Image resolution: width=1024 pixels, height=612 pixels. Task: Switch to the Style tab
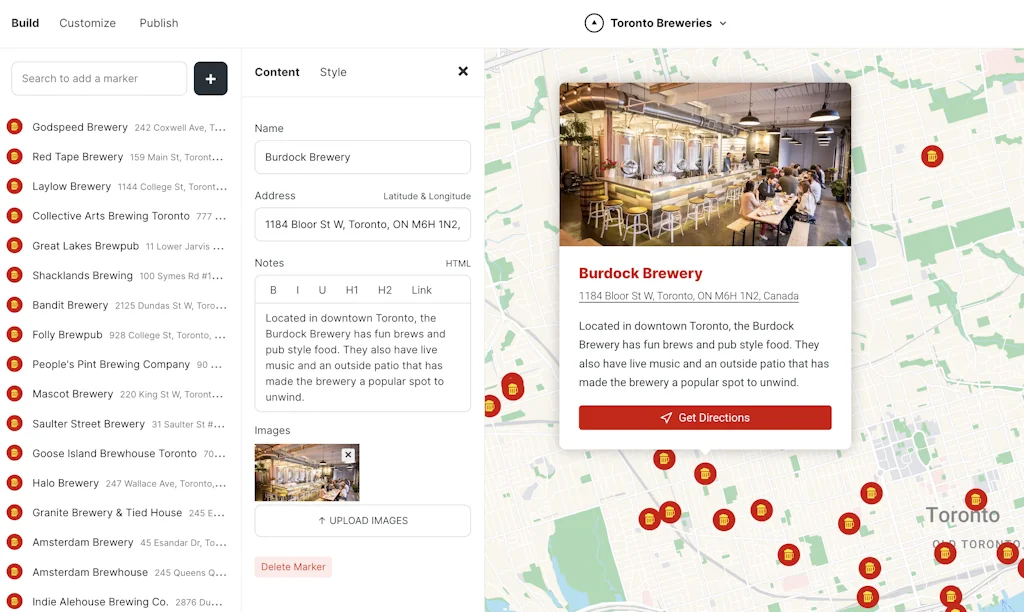pos(333,72)
